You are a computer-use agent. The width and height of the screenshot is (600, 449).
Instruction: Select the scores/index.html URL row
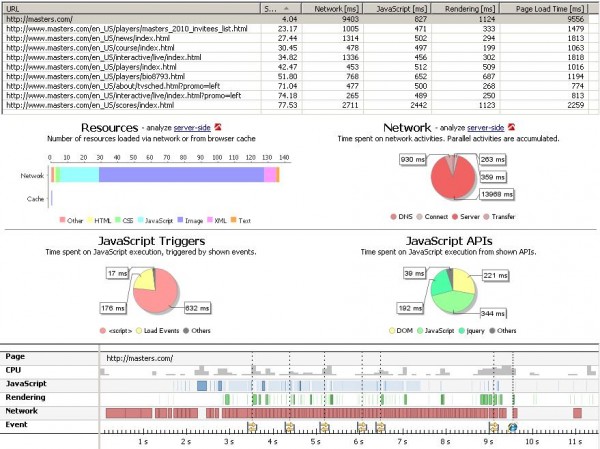click(295, 105)
